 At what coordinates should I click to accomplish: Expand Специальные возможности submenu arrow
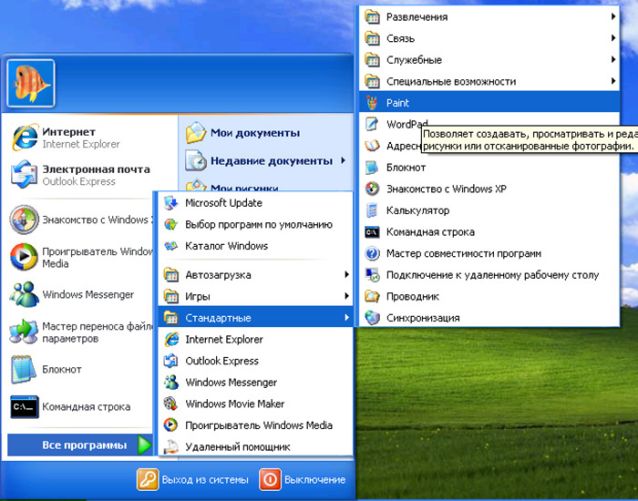point(613,81)
